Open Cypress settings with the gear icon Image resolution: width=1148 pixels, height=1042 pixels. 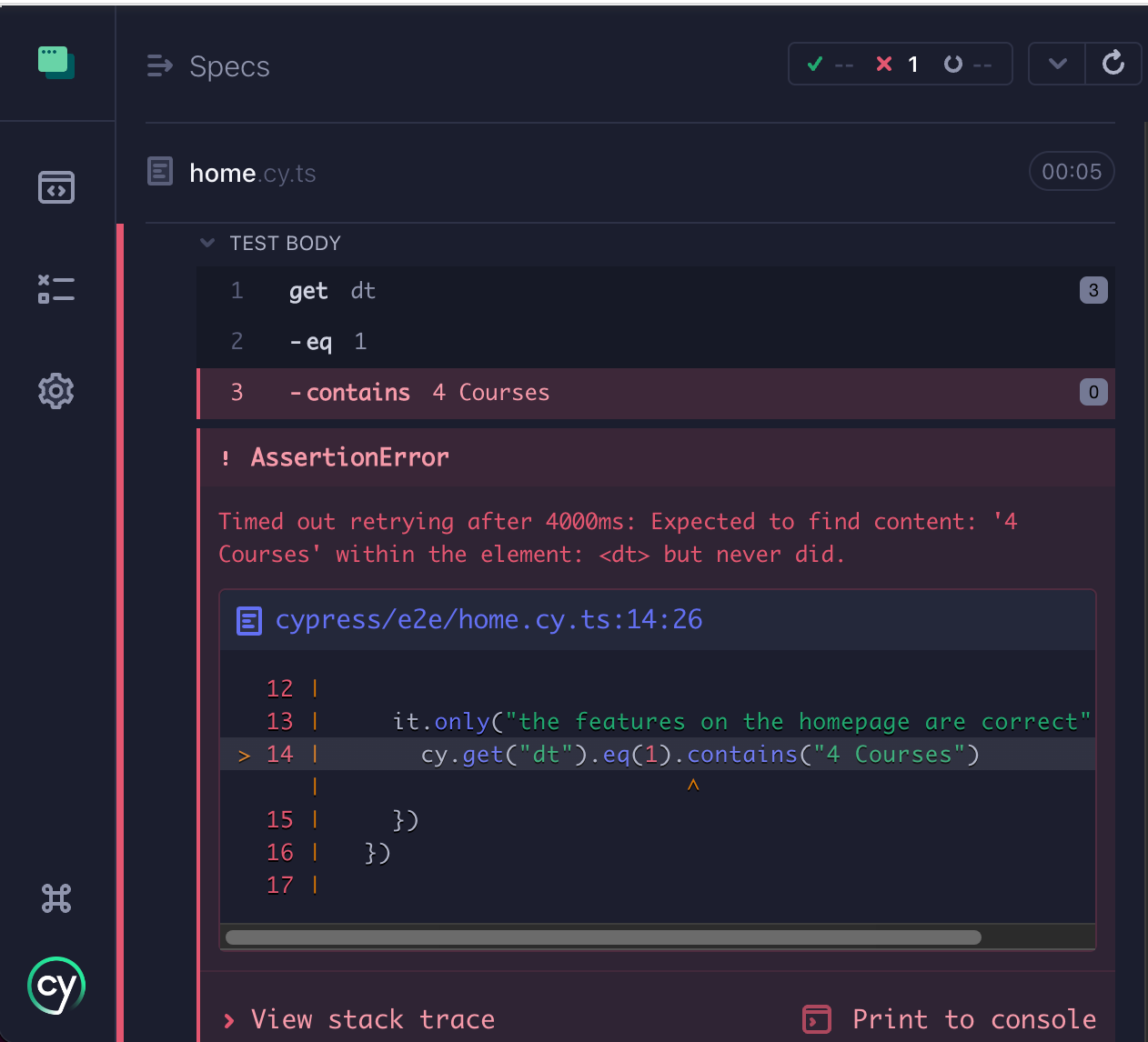pos(56,391)
